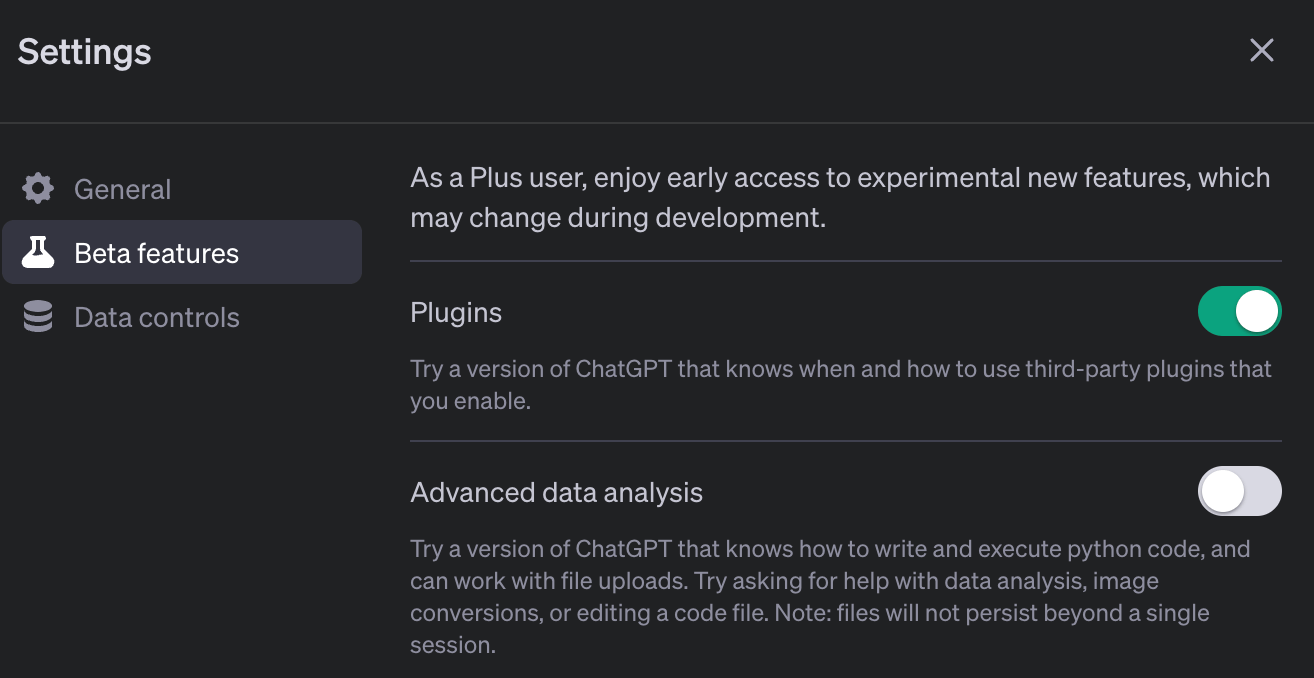Click the divider line above Plugins

(x=845, y=261)
